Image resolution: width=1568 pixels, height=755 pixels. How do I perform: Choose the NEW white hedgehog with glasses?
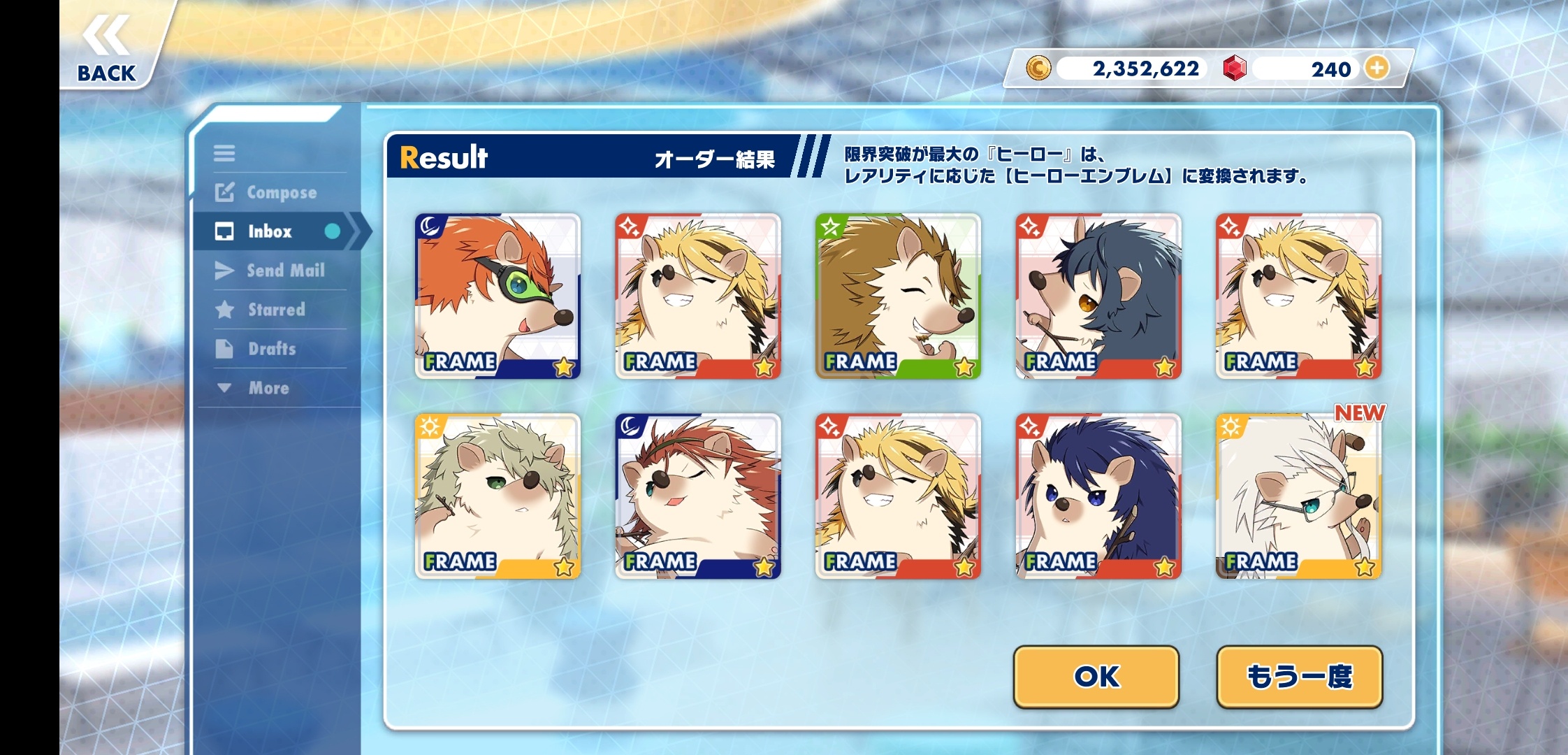[x=1298, y=496]
